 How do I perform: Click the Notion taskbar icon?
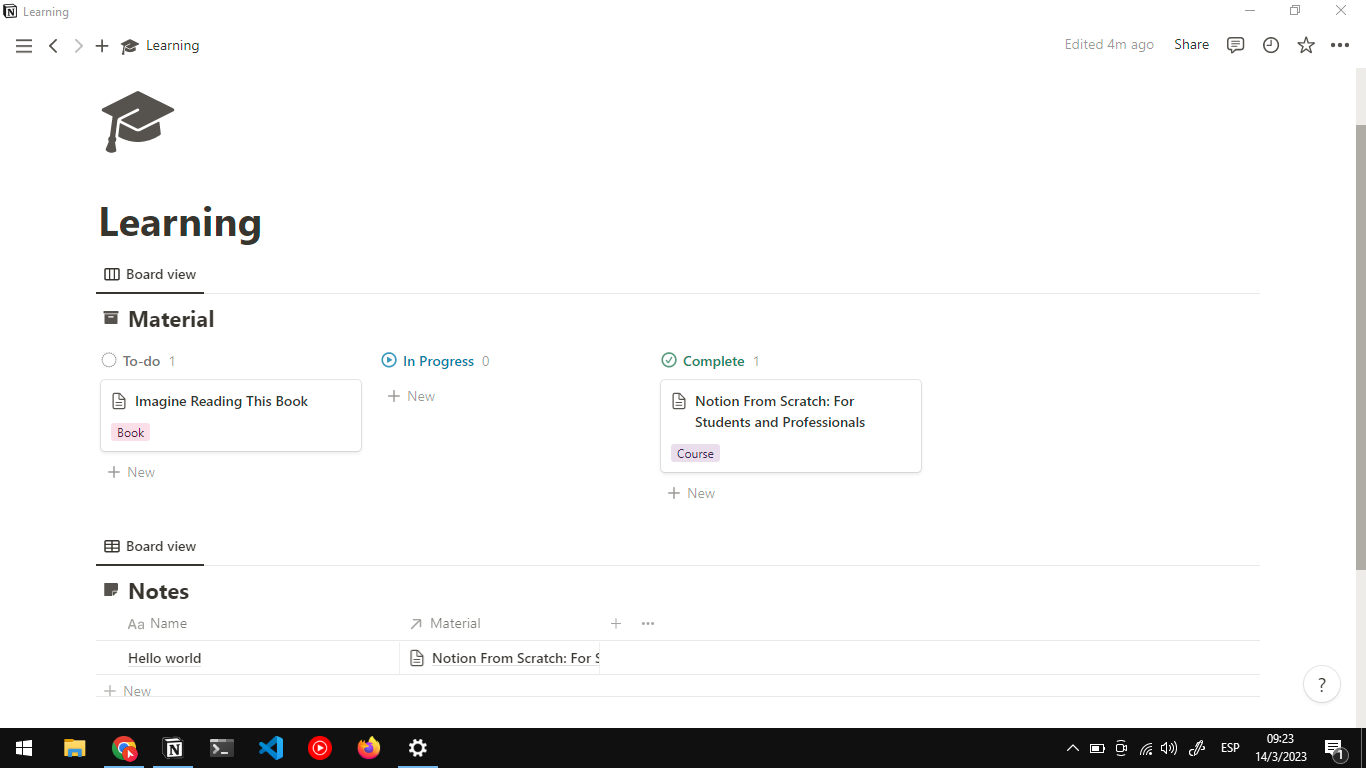pos(173,748)
